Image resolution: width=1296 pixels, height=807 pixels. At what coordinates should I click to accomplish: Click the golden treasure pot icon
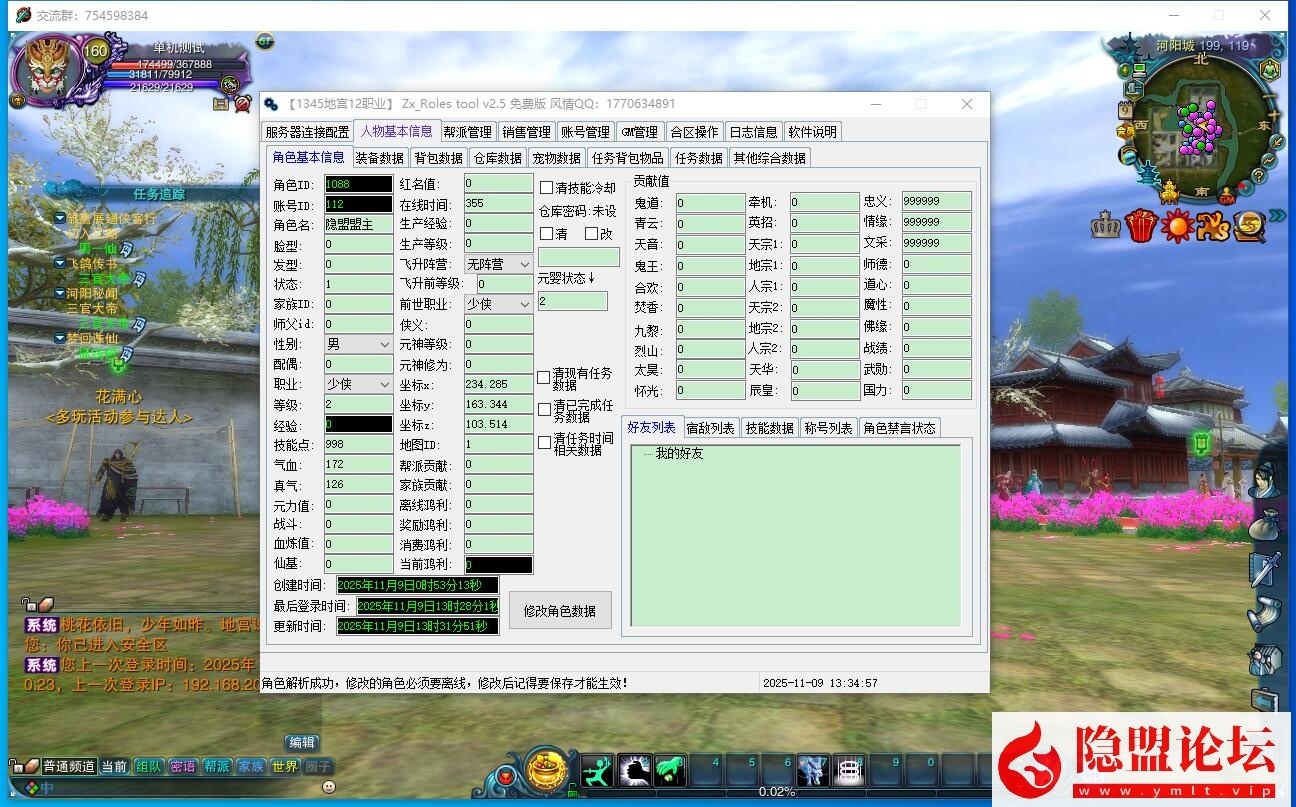(x=546, y=770)
